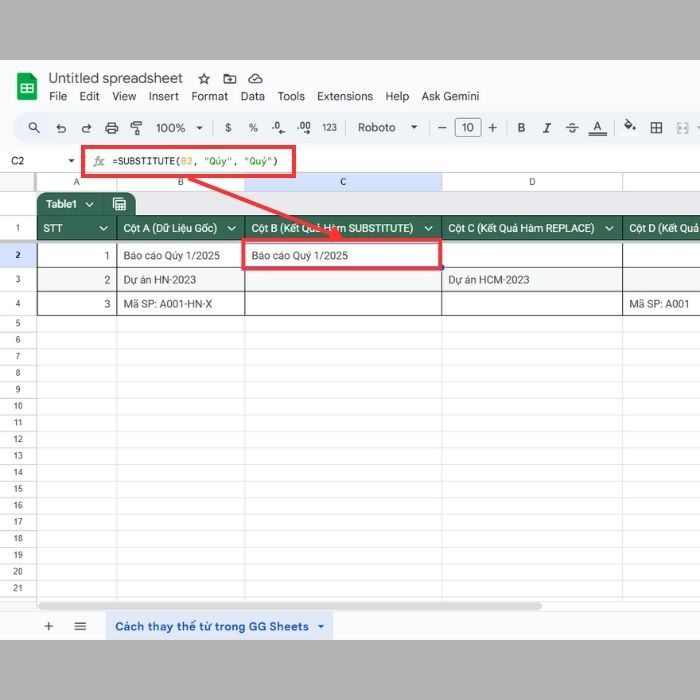The height and width of the screenshot is (700, 700).
Task: Switch to Cách thay thế từ trong GG Sheets tab
Action: [212, 626]
